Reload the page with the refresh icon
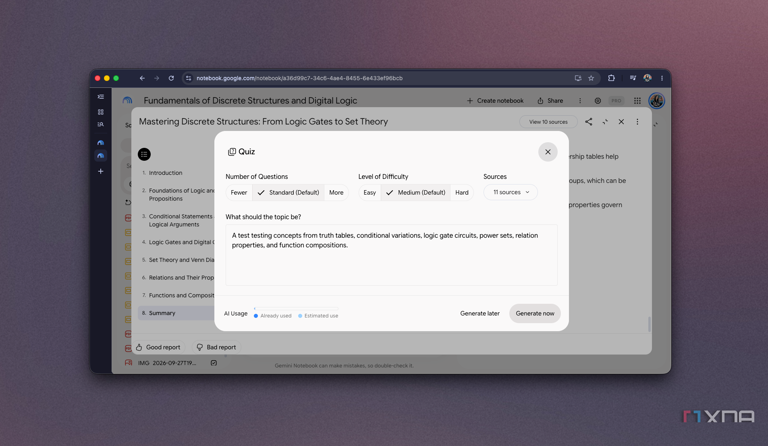Viewport: 768px width, 446px height. click(x=171, y=78)
